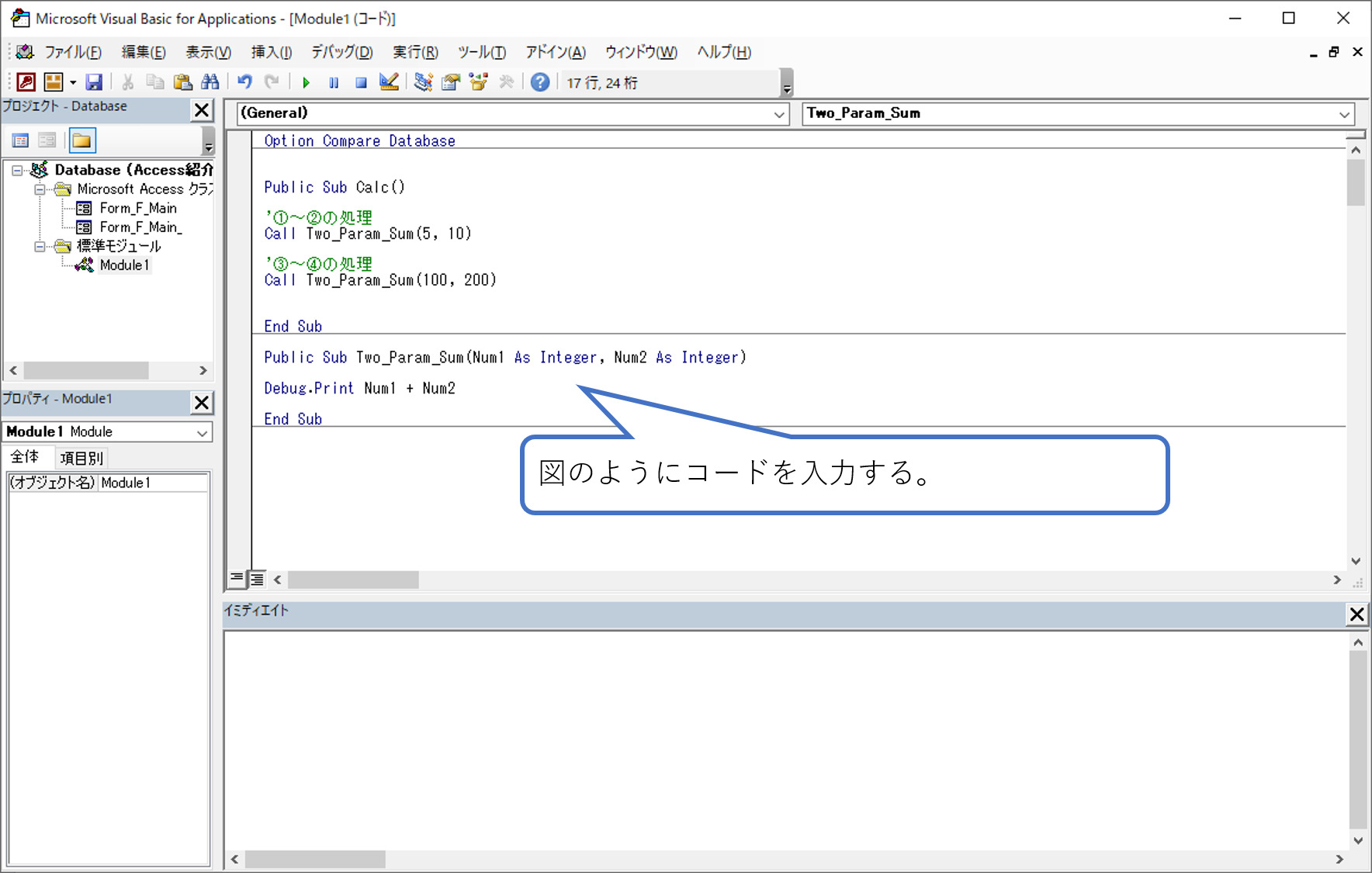The image size is (1372, 873).
Task: Save the module with the floppy disk icon
Action: coord(94,82)
